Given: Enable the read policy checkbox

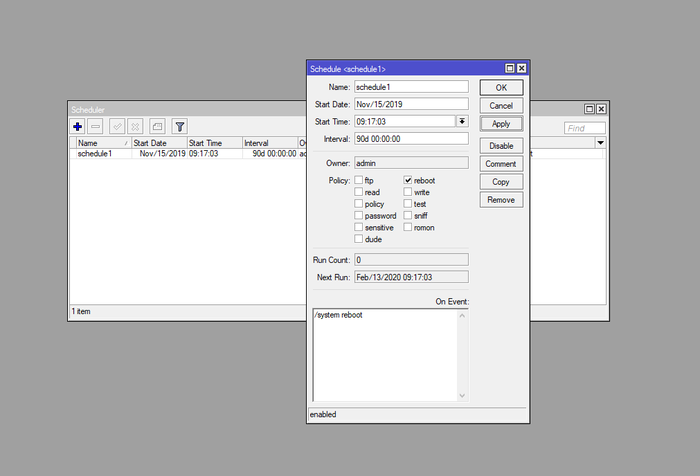Looking at the screenshot, I should [x=358, y=192].
